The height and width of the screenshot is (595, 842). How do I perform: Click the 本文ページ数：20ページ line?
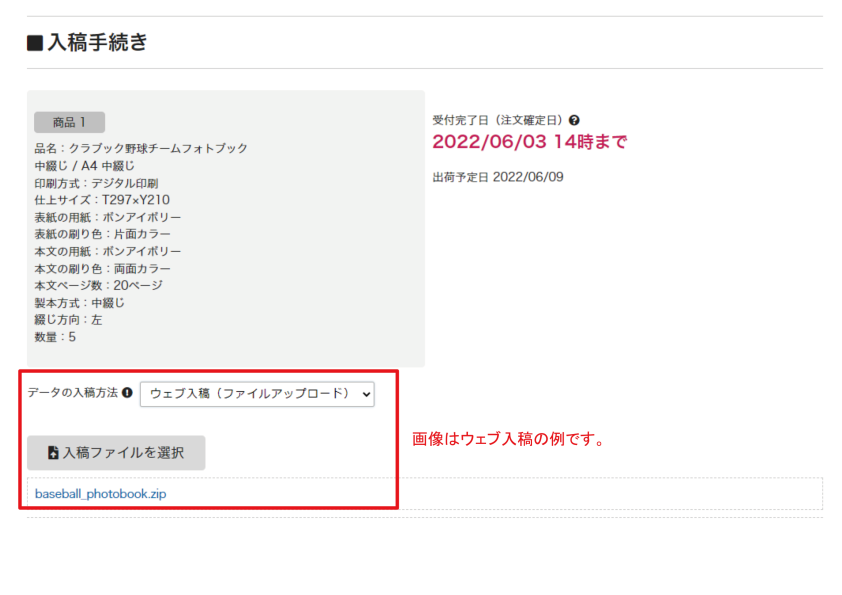(98, 286)
